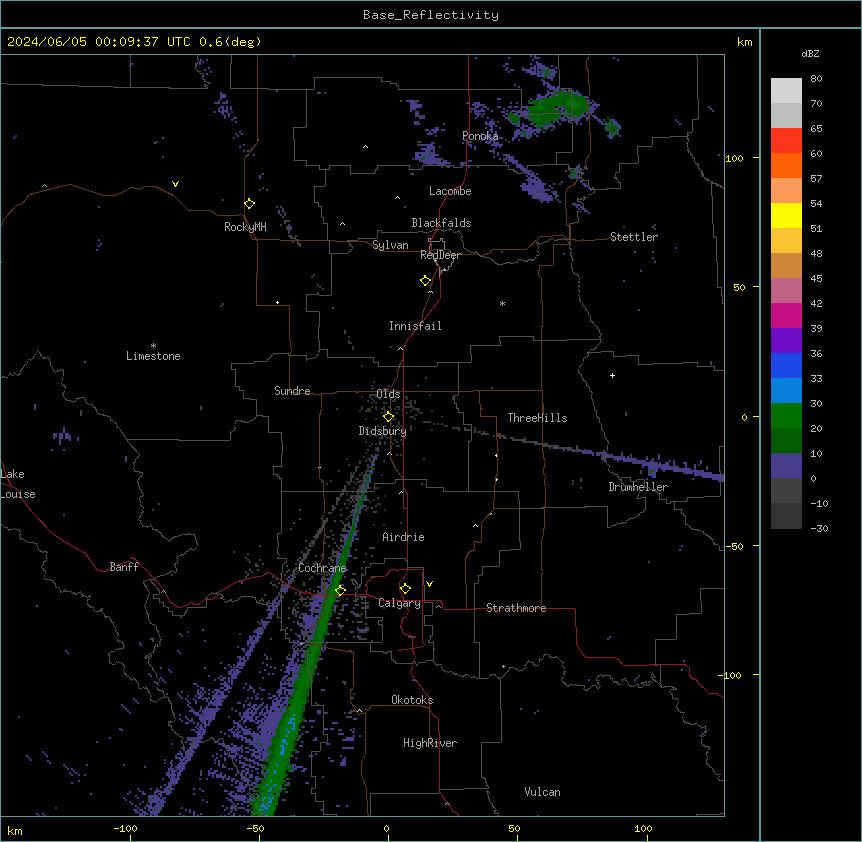Click the Vulcan city label
The image size is (862, 842).
(x=543, y=792)
